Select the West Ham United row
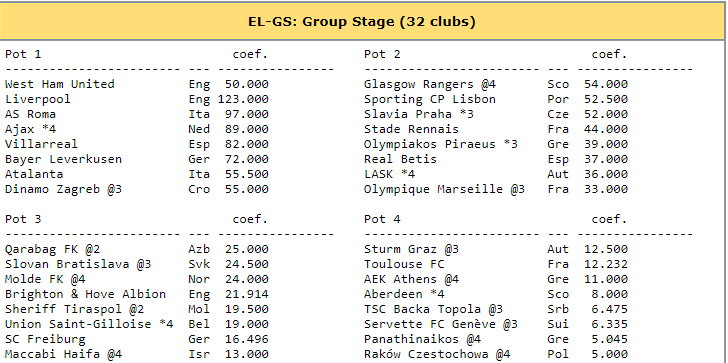This screenshot has width=728, height=363. (x=136, y=84)
